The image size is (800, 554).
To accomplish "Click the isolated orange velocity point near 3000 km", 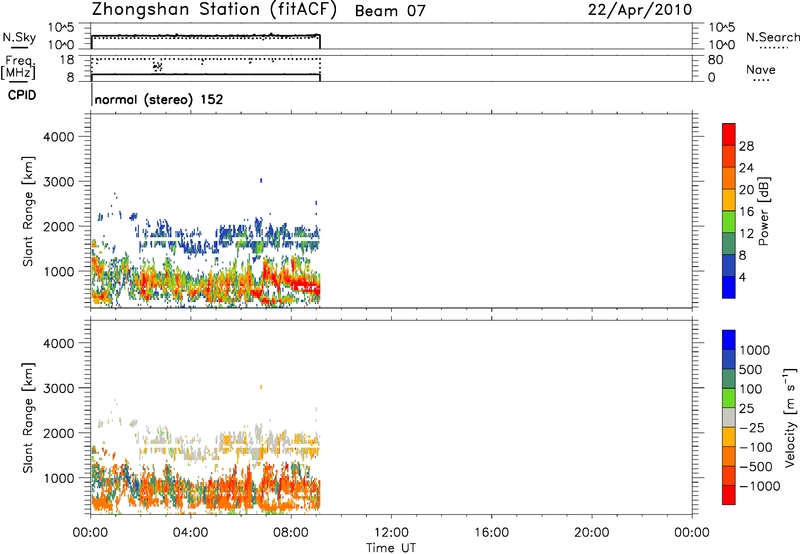I will tap(261, 387).
